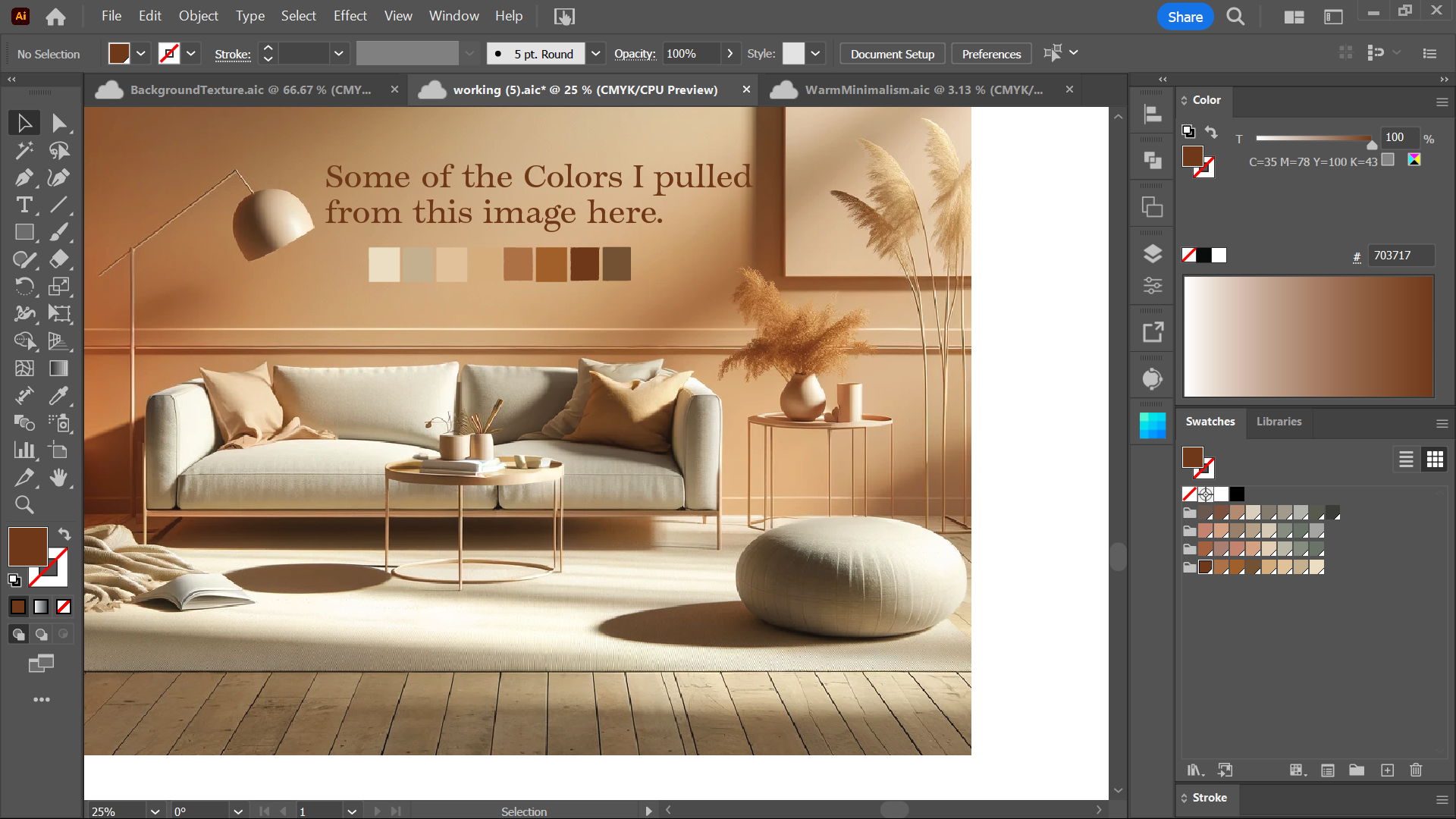This screenshot has height=819, width=1456.
Task: Select the Scale tool
Action: 58,287
